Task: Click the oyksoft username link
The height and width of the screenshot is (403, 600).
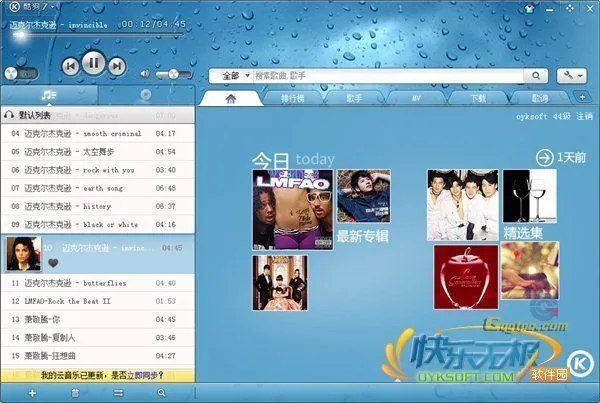Action: (532, 116)
